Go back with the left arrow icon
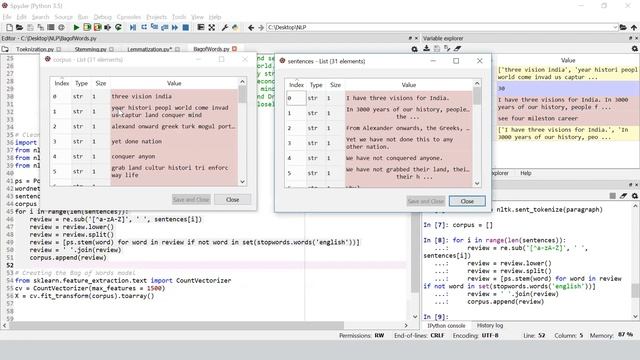This screenshot has width=640, height=360. pyautogui.click(x=251, y=27)
